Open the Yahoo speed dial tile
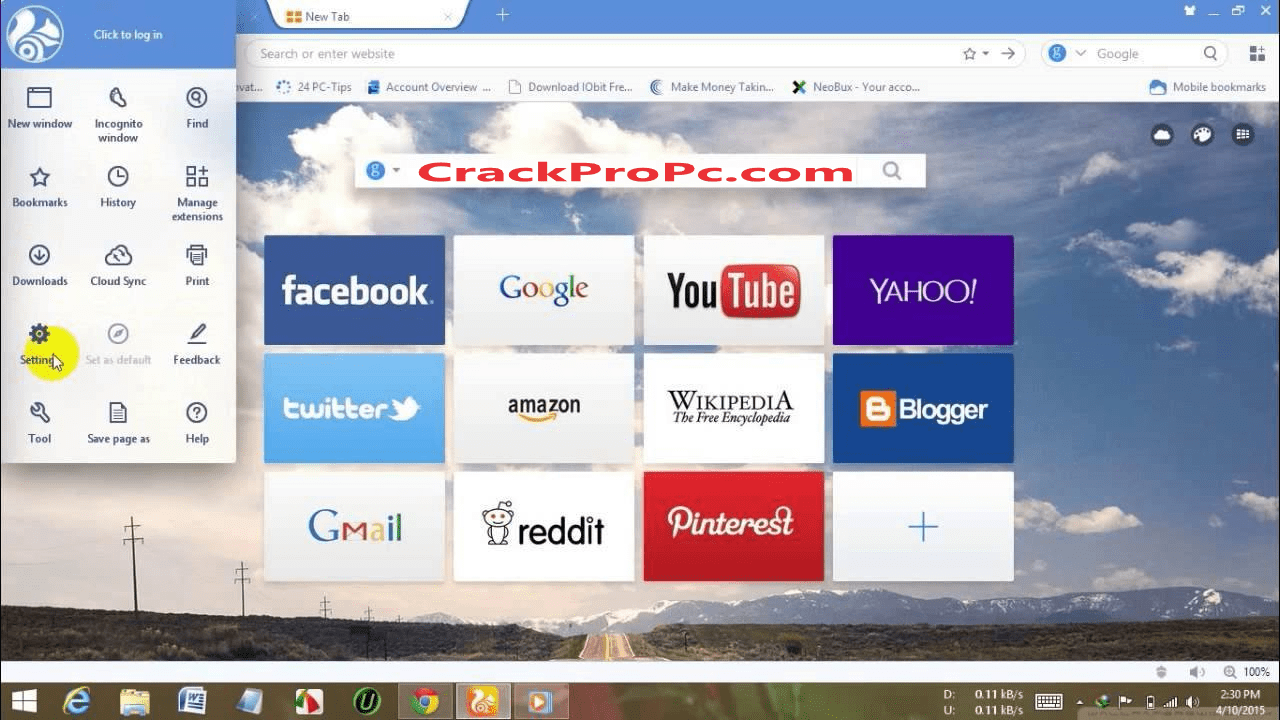The width and height of the screenshot is (1280, 720). pyautogui.click(x=923, y=290)
